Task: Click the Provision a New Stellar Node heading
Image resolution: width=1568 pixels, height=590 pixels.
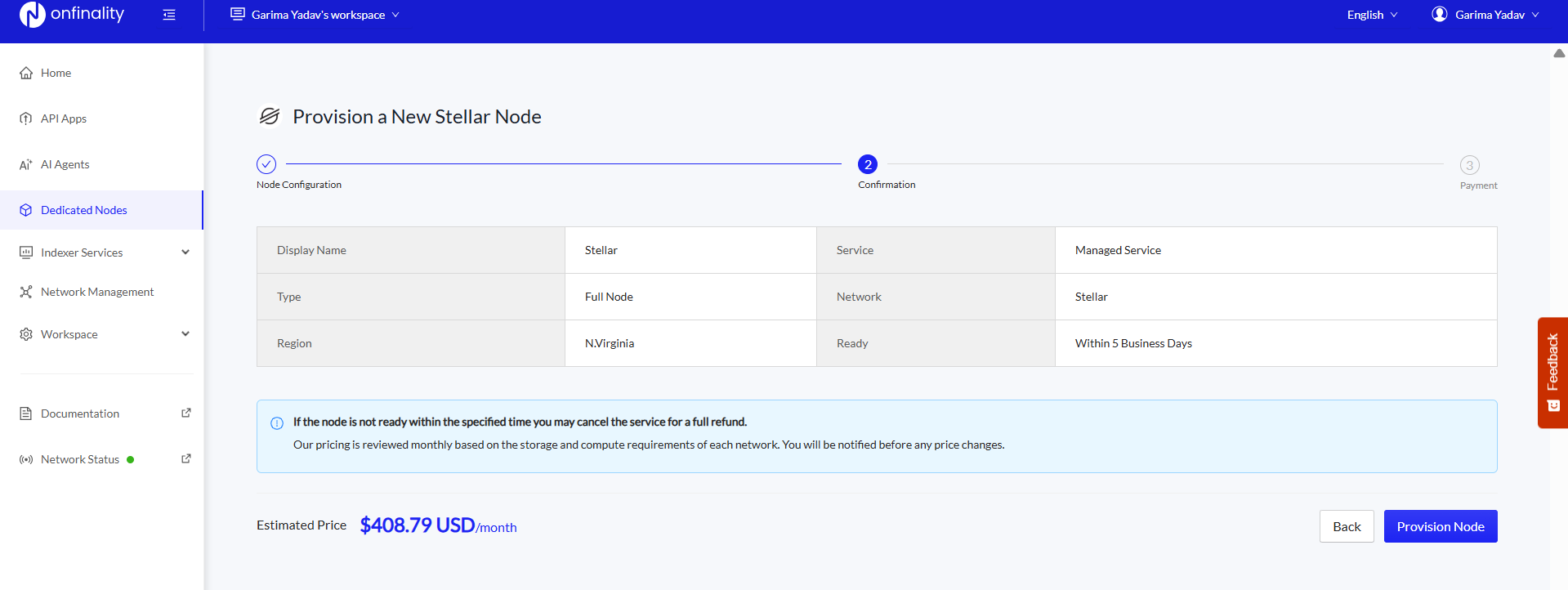Action: (417, 117)
